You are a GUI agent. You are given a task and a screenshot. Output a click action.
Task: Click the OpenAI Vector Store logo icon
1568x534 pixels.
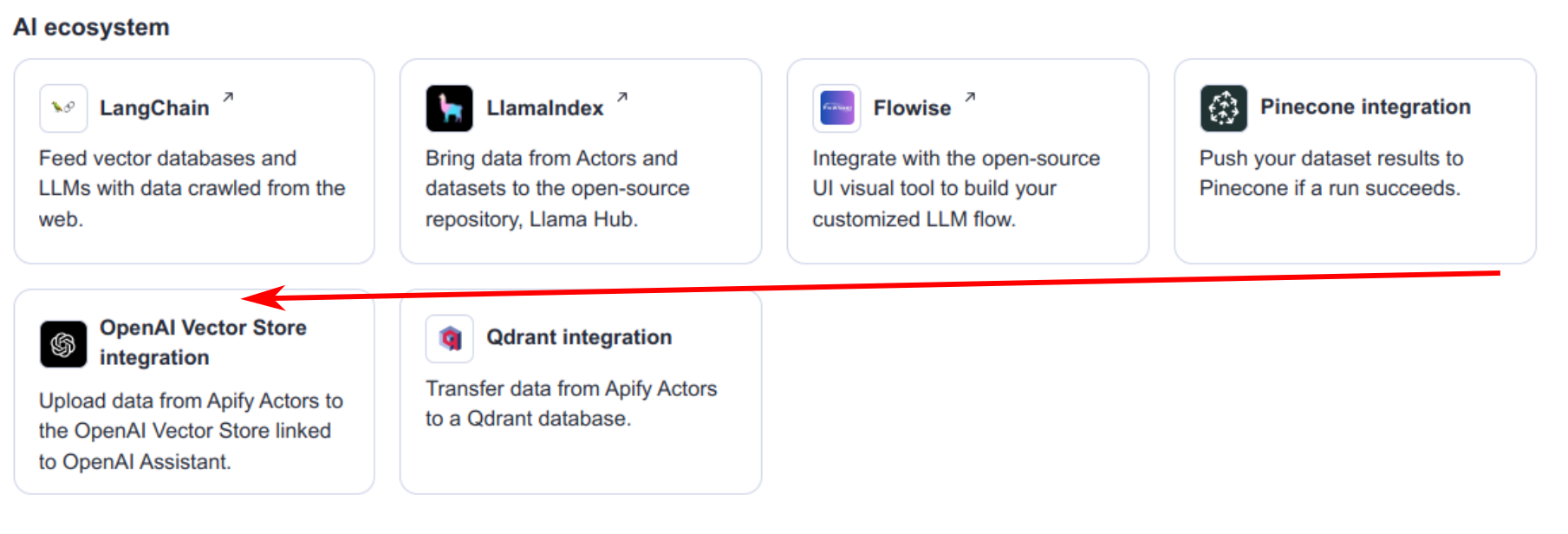tap(63, 344)
